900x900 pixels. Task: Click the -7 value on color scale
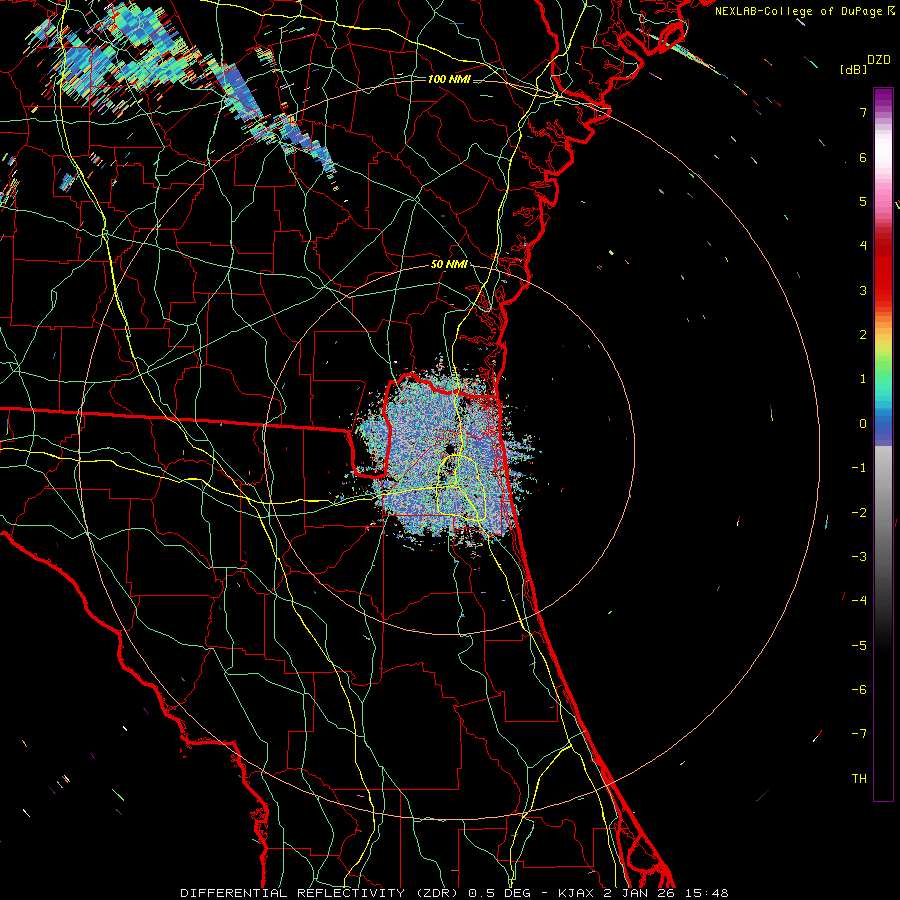859,734
